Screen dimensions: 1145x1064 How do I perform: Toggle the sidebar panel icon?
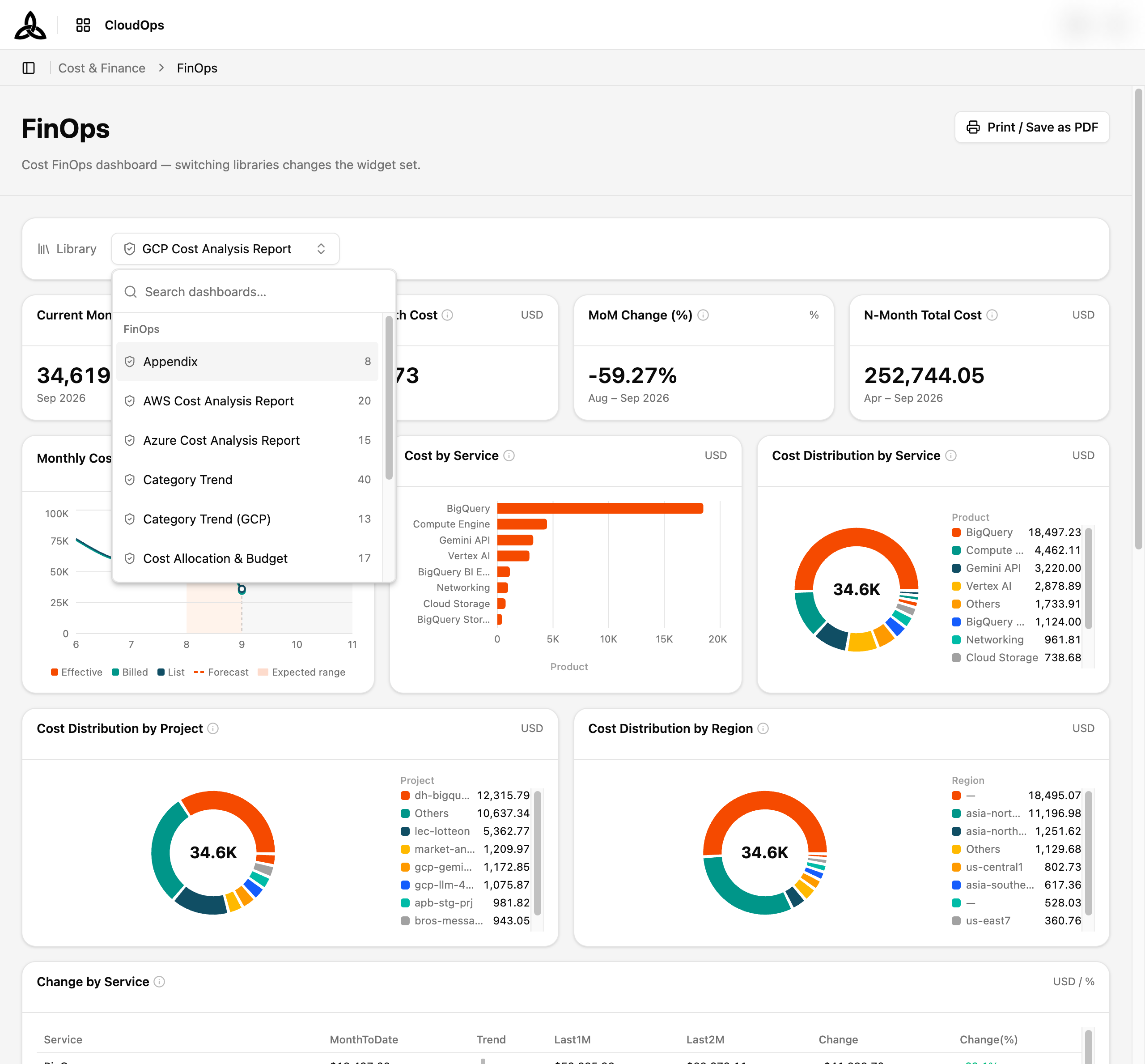(29, 68)
